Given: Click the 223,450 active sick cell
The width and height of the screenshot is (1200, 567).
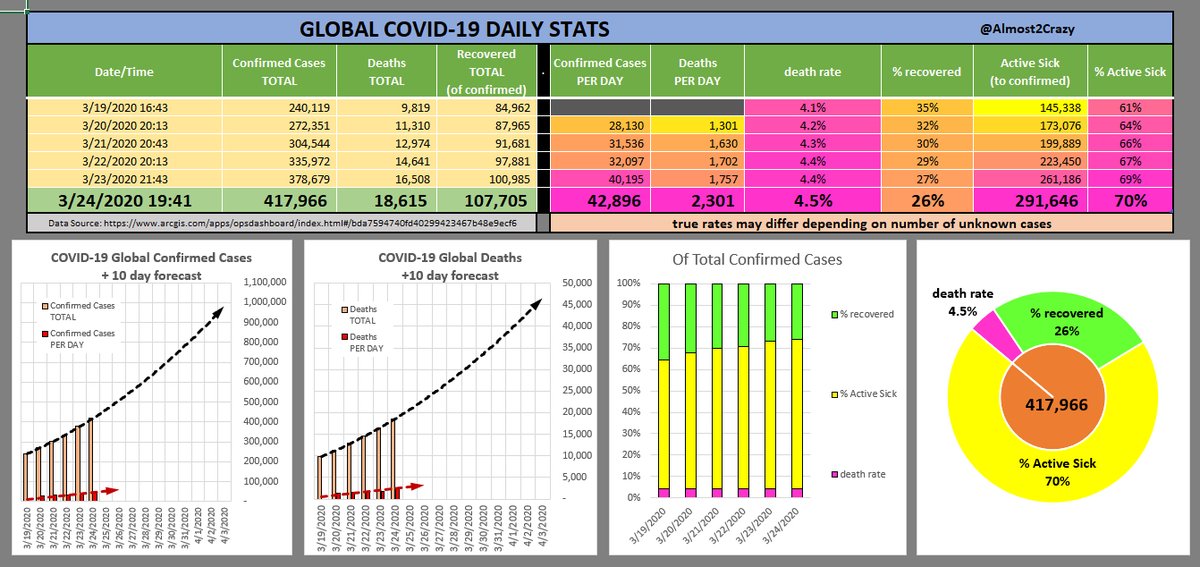Looking at the screenshot, I should tap(1032, 162).
